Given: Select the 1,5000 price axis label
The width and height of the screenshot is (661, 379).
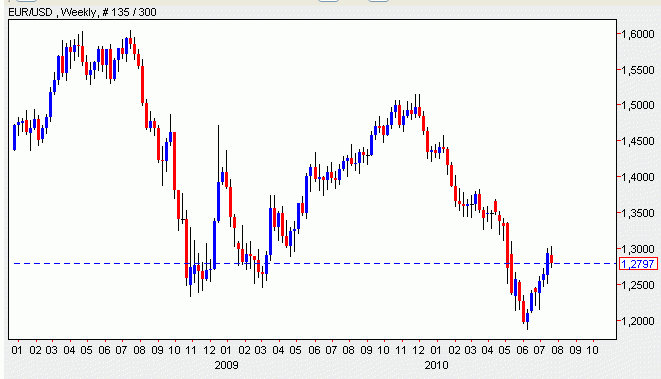Looking at the screenshot, I should pos(638,105).
